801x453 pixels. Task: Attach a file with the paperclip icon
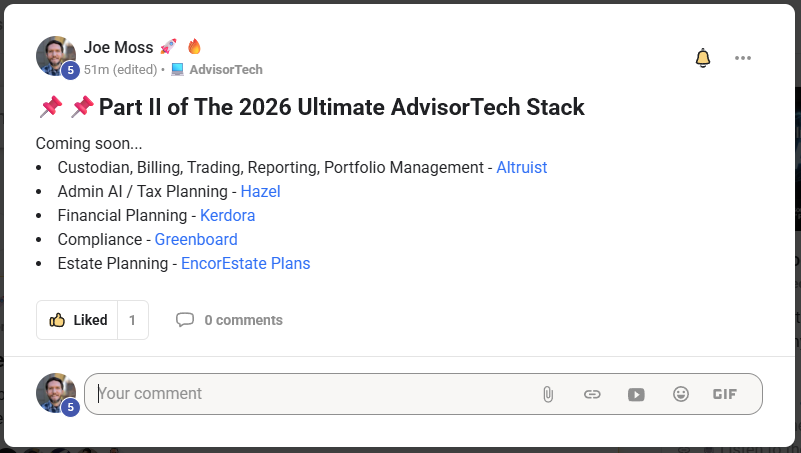tap(548, 394)
